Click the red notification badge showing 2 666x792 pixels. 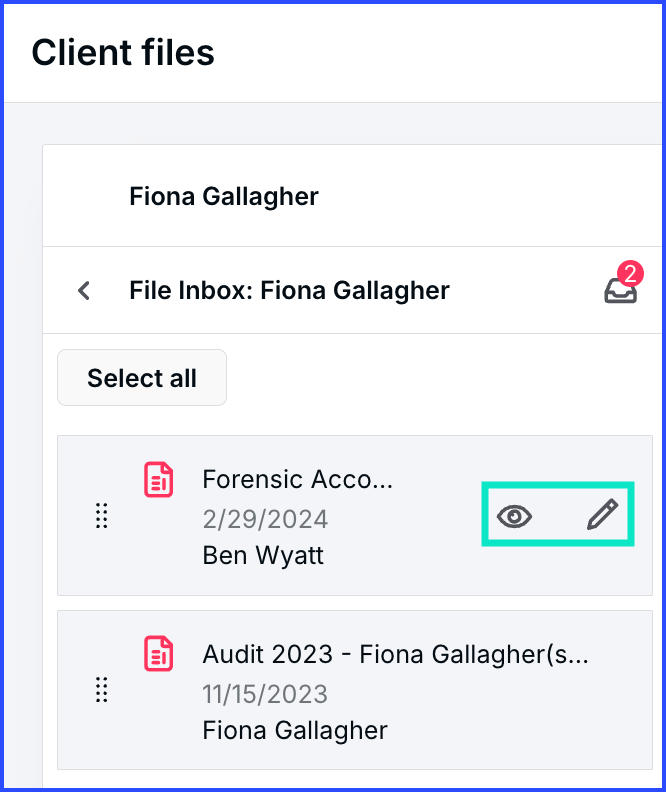[630, 274]
